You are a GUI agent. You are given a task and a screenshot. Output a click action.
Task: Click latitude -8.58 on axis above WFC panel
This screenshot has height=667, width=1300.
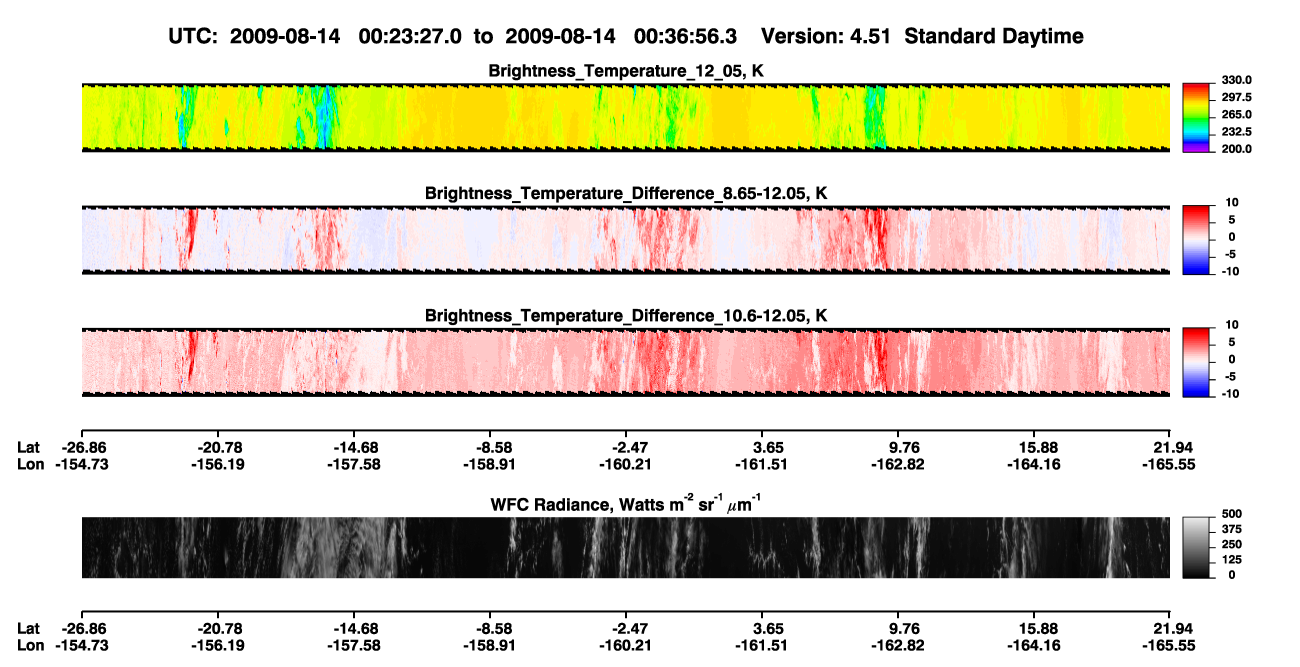click(x=490, y=447)
